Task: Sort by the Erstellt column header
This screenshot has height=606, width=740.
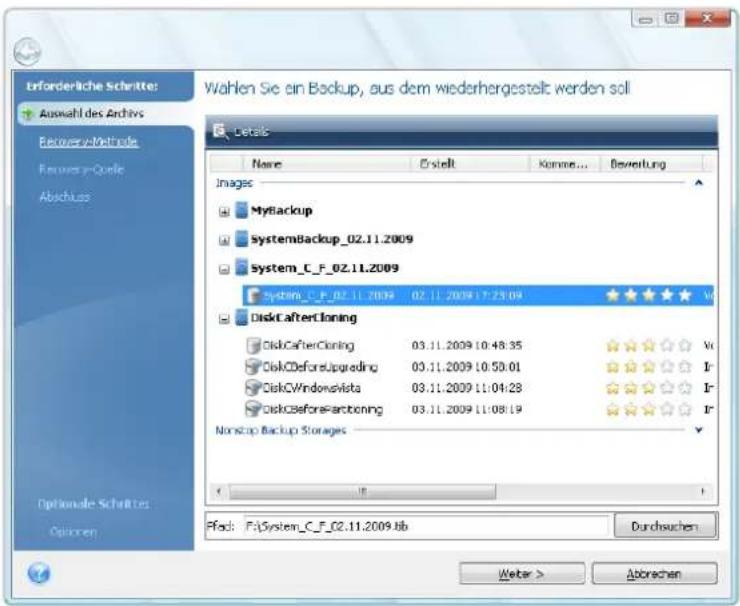Action: pos(470,164)
